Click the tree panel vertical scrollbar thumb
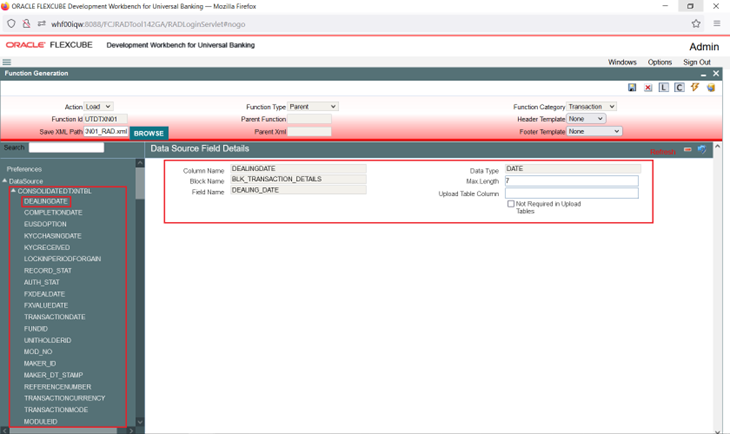730x434 pixels. [140, 183]
